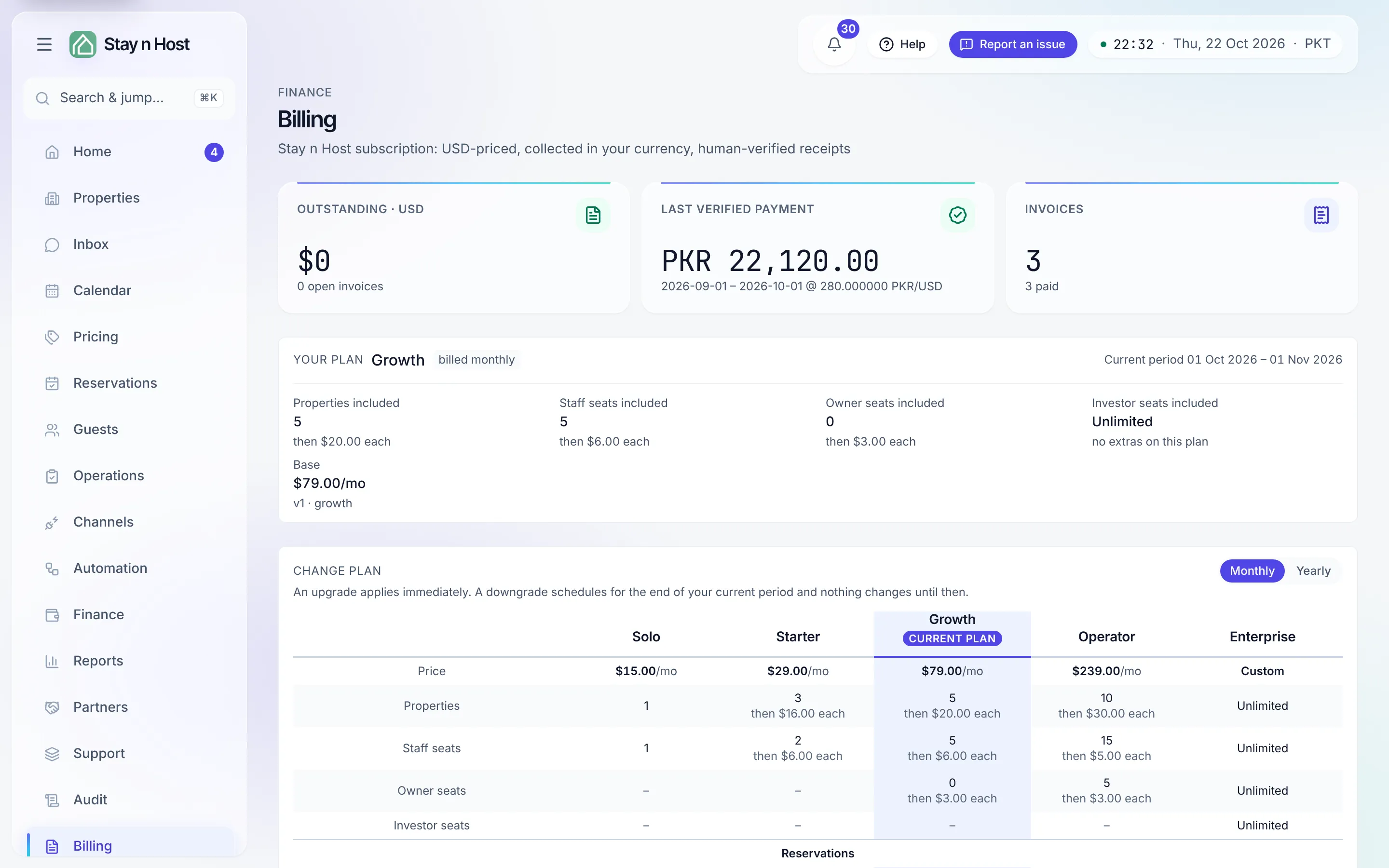Click the Inbox chat bubble icon

coord(52,244)
